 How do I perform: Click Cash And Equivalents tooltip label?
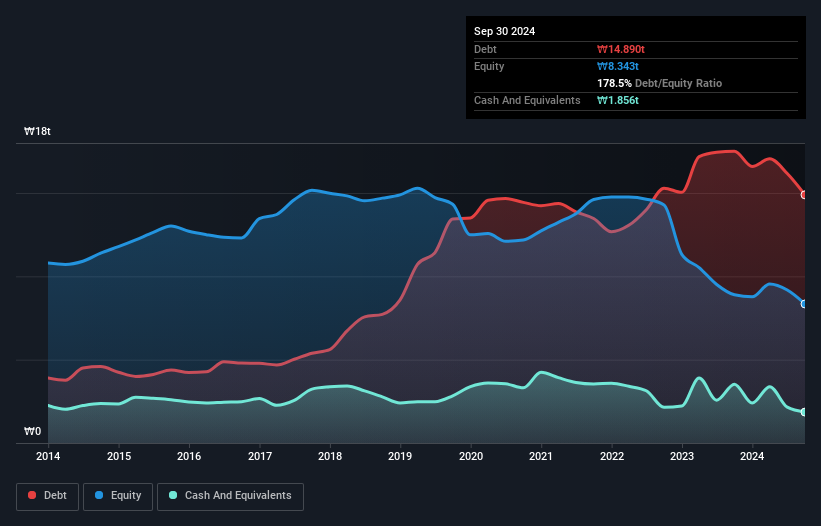coord(527,100)
